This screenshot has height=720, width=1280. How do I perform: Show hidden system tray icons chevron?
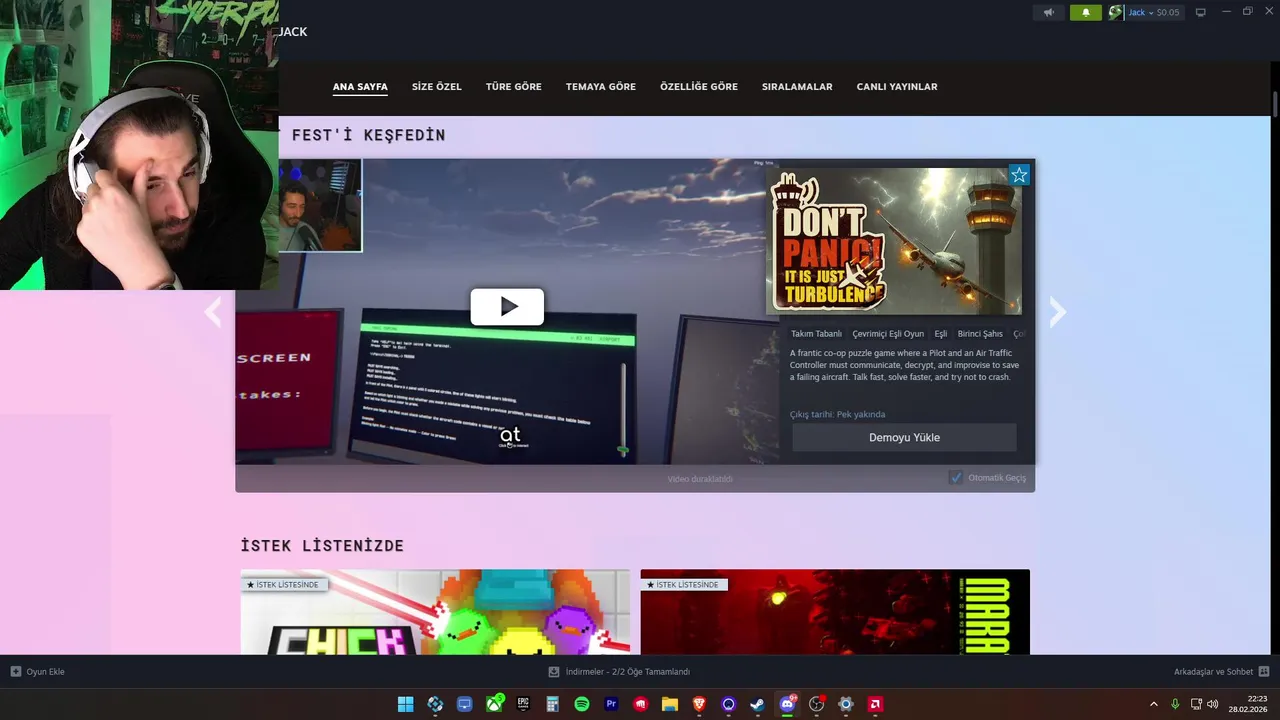point(1154,704)
